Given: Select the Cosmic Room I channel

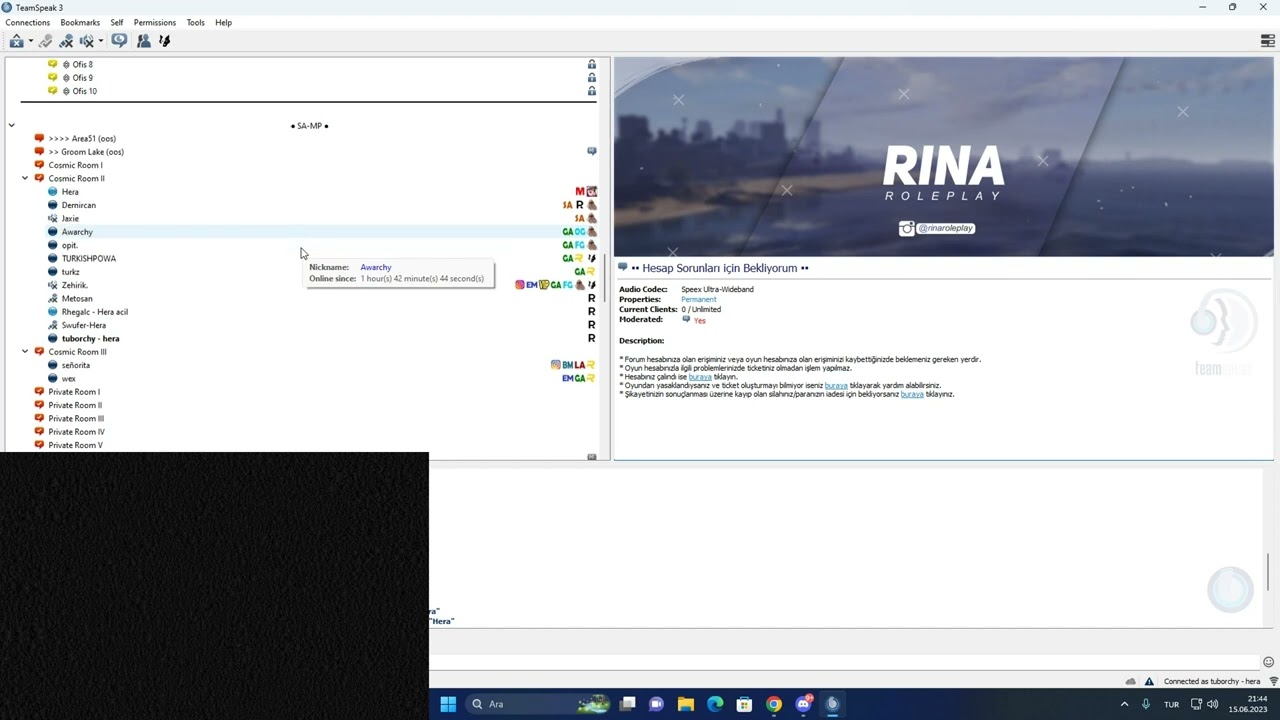Looking at the screenshot, I should click(75, 165).
